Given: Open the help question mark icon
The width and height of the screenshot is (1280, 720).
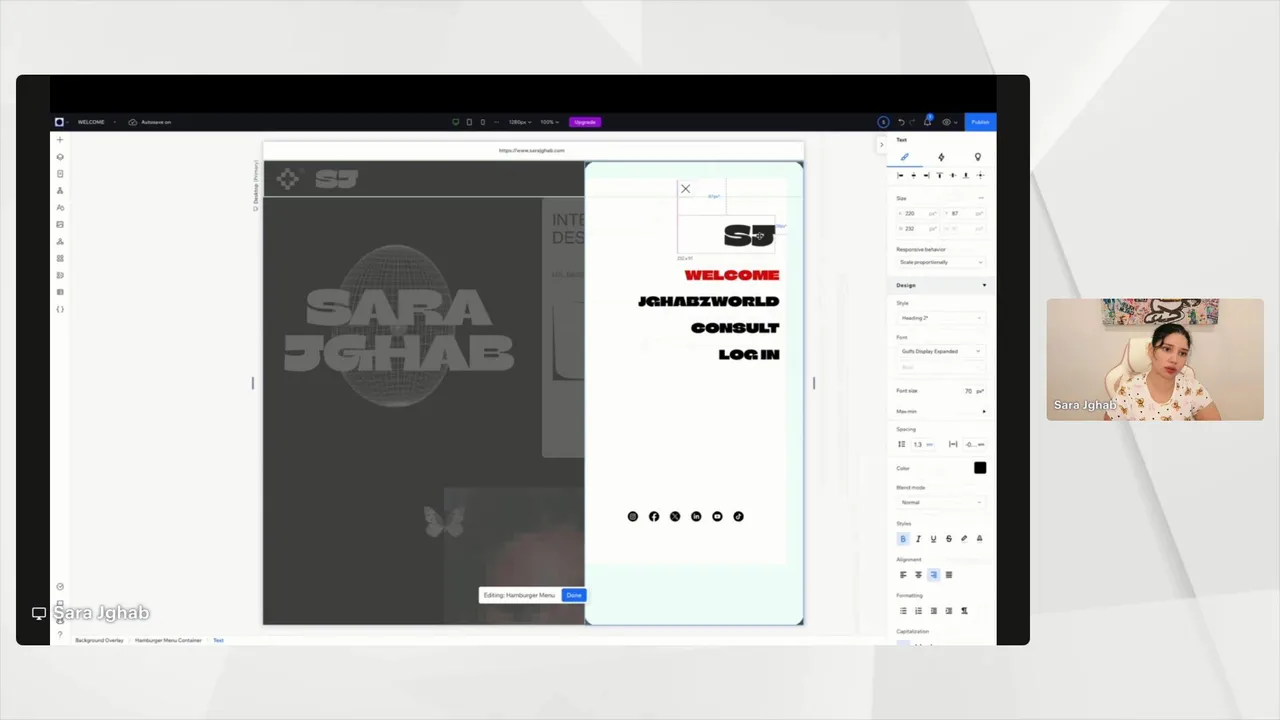Looking at the screenshot, I should click(60, 635).
